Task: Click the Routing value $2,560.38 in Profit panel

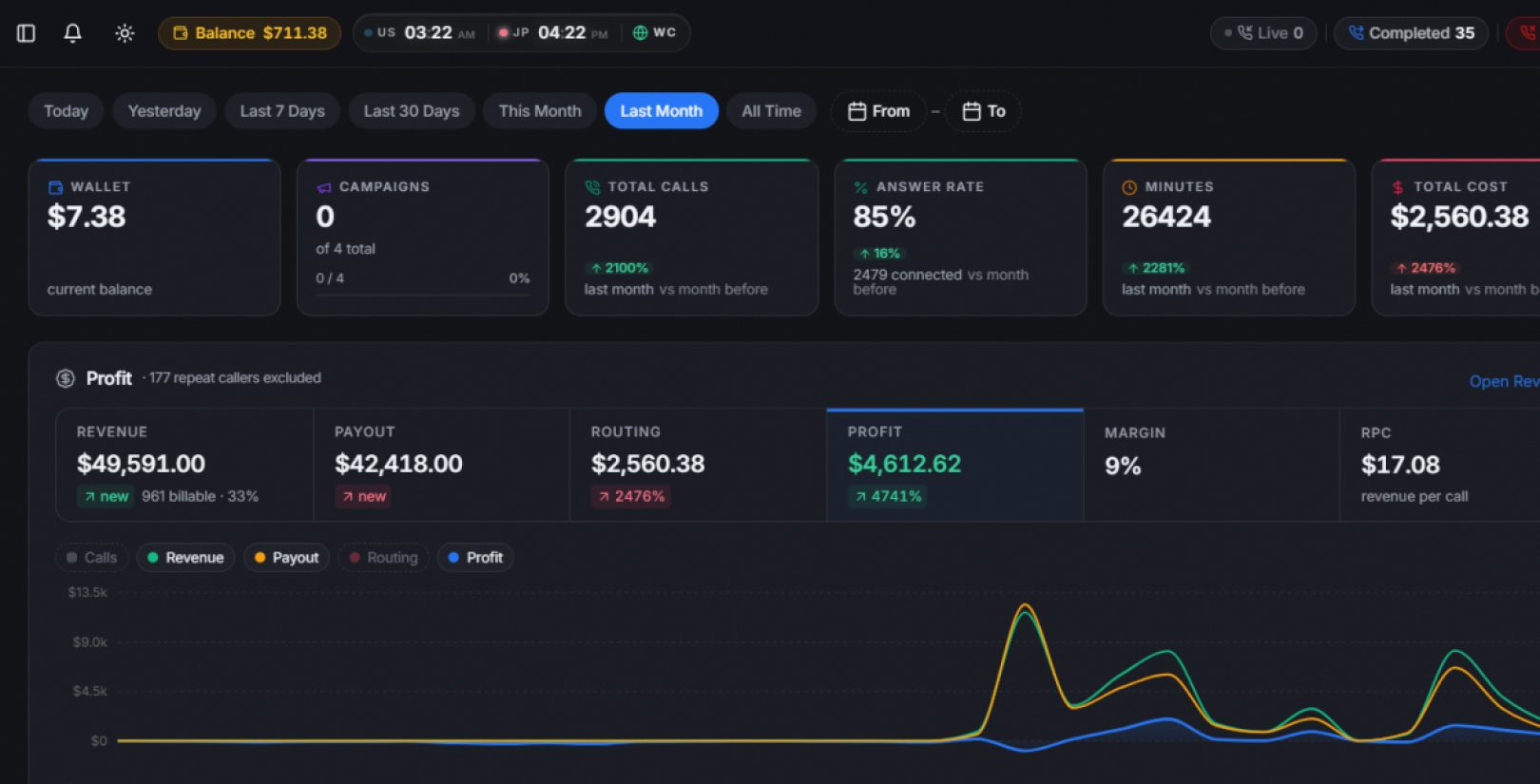Action: 648,464
